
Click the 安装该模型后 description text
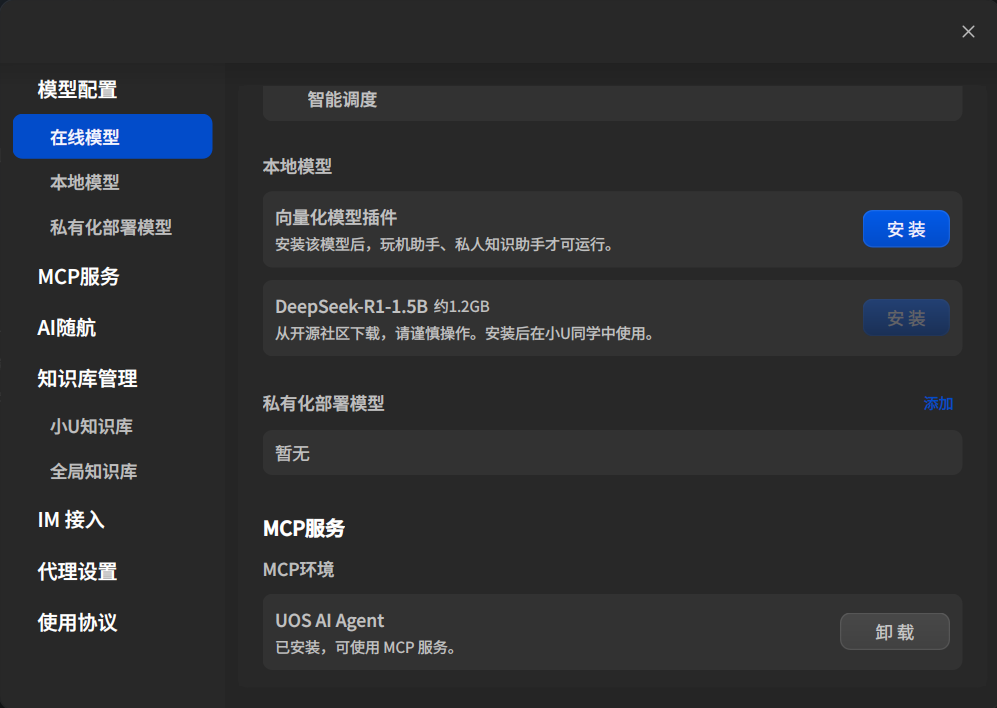444,245
